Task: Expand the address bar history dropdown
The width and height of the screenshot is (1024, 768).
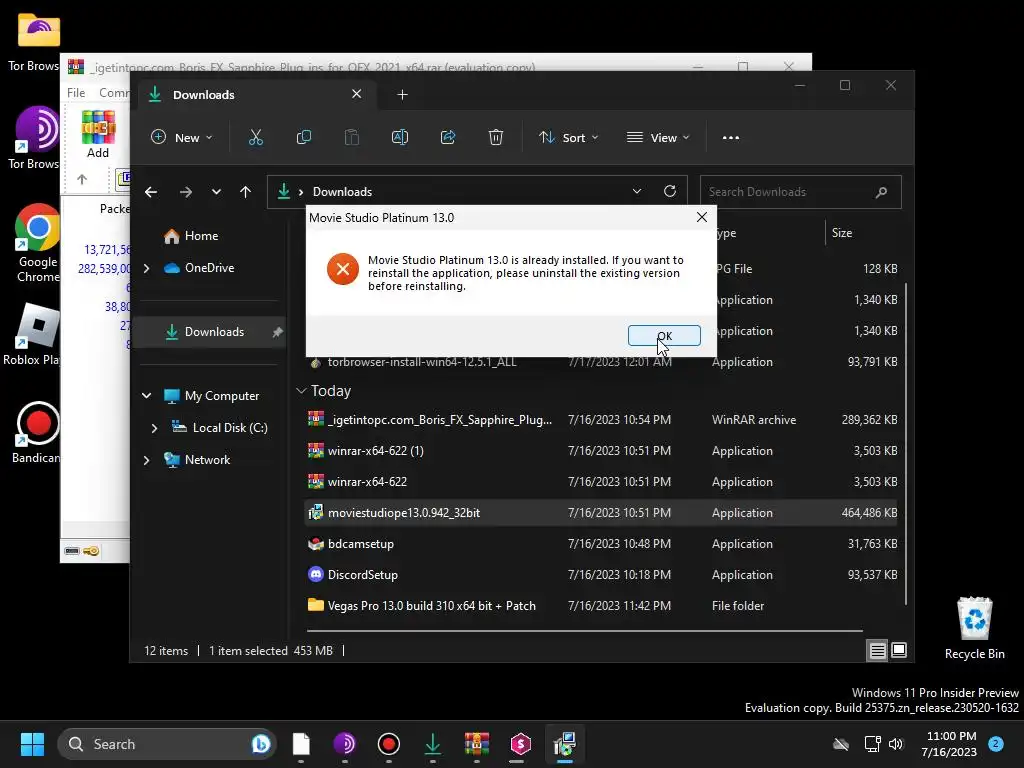Action: click(637, 191)
